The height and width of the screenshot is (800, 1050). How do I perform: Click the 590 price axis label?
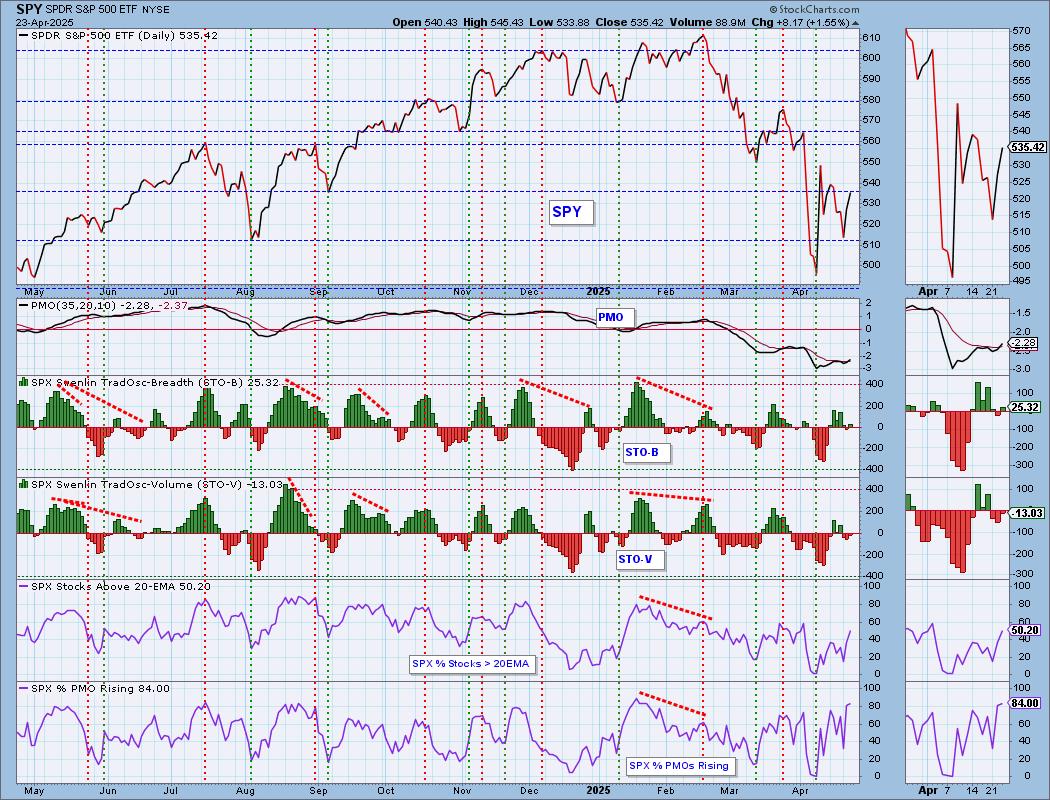pos(869,79)
